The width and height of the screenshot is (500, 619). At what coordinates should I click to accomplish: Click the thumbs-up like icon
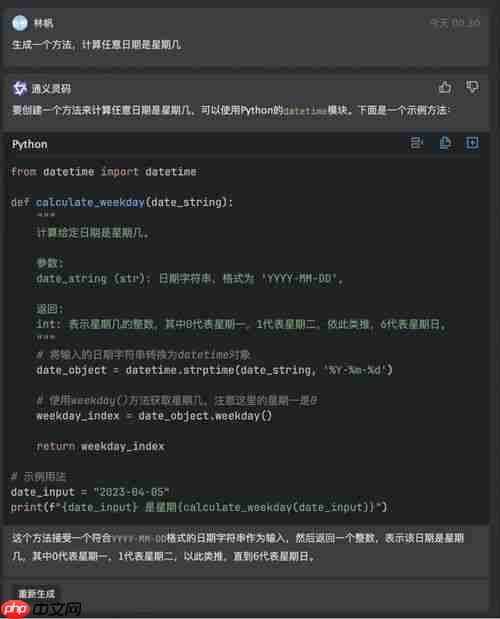tap(445, 87)
